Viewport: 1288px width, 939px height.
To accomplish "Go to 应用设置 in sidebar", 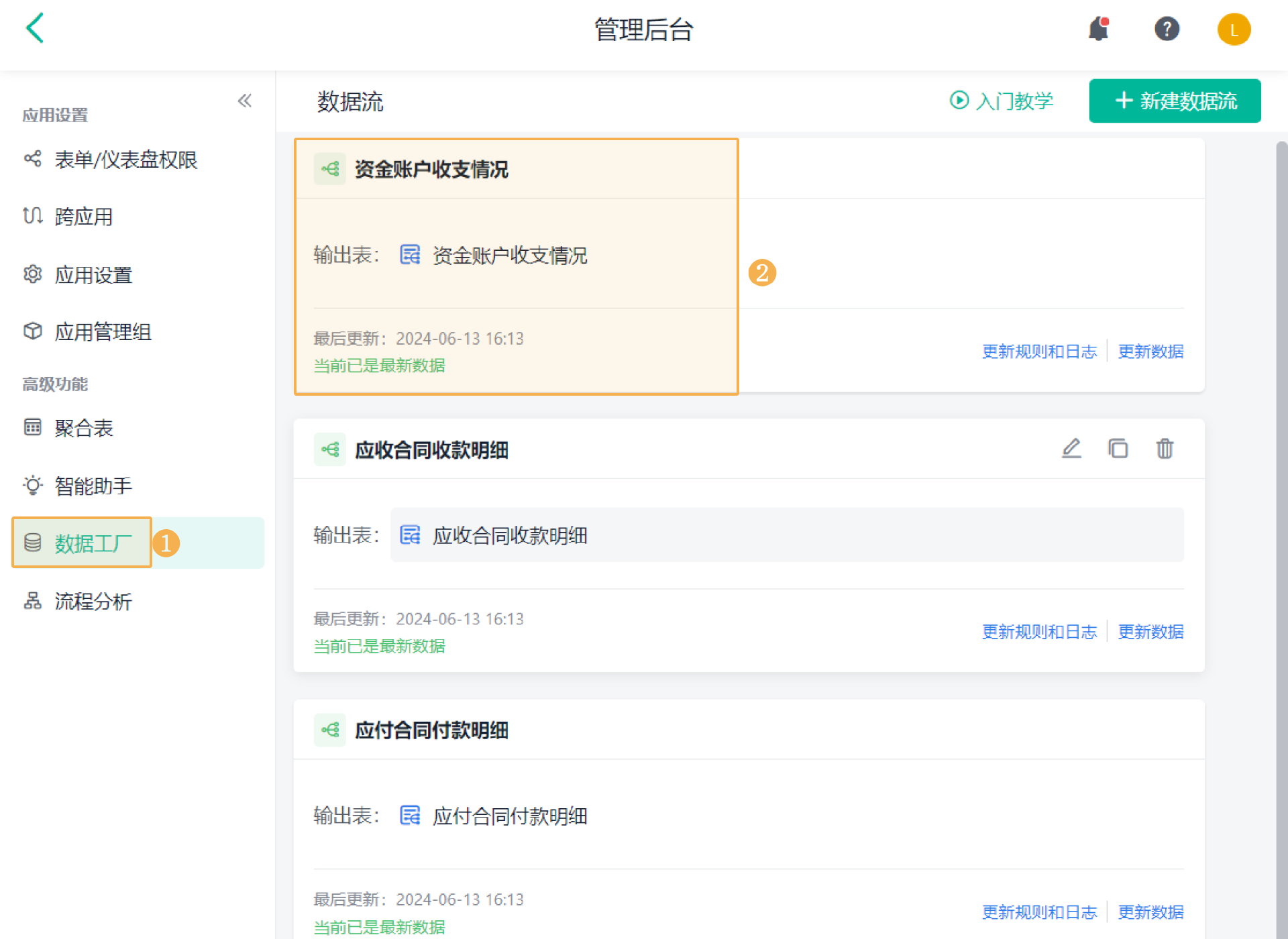I will click(93, 275).
